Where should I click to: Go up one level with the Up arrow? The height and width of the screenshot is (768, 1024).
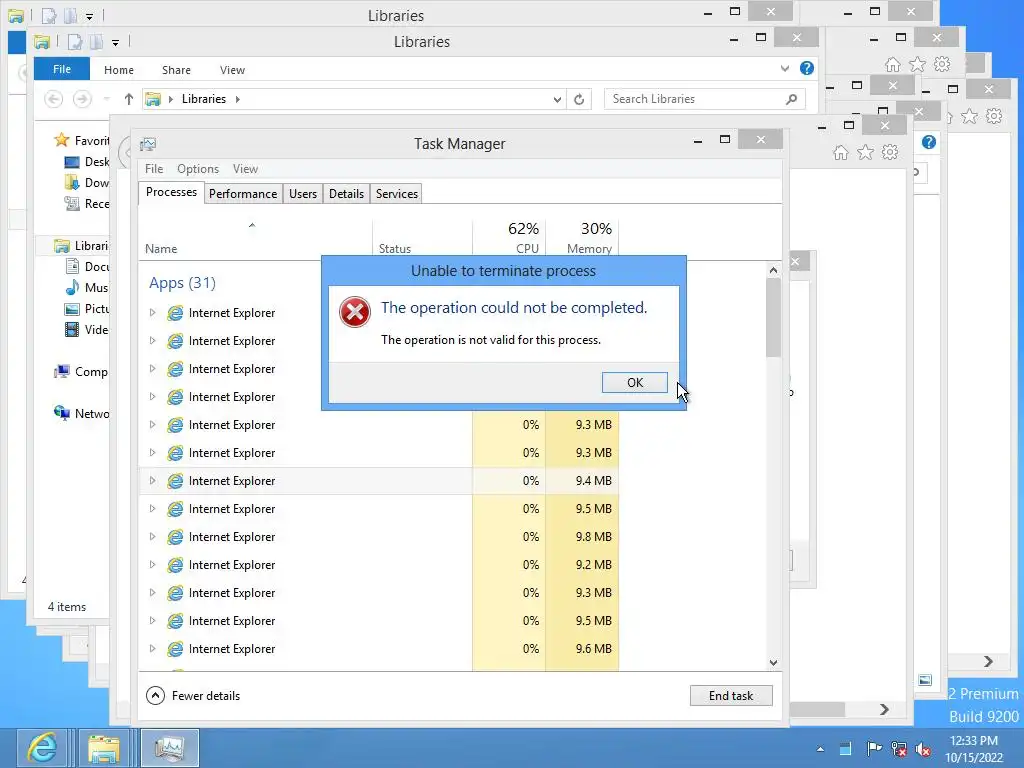pos(129,99)
